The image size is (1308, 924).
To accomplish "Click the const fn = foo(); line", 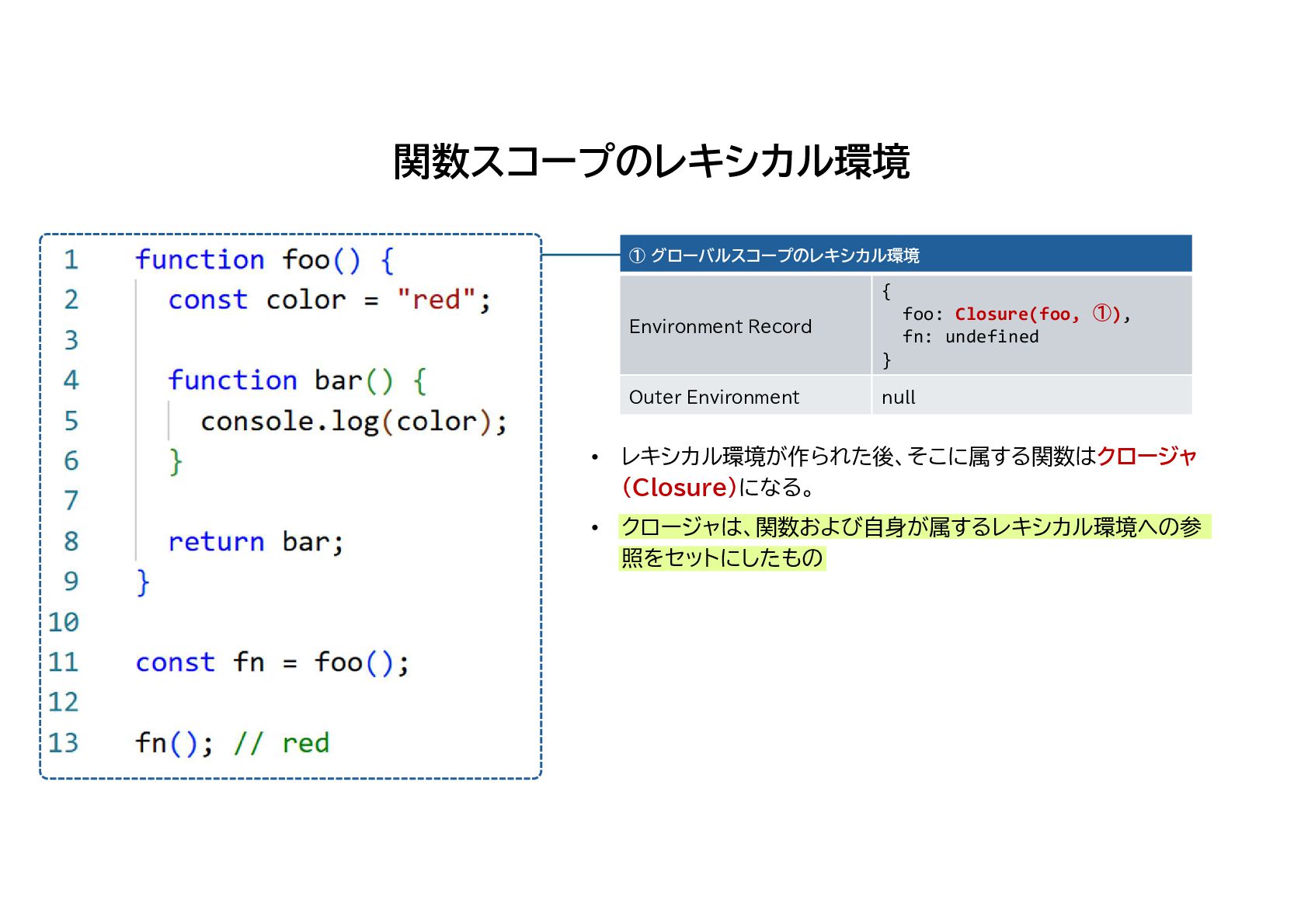I will click(x=272, y=662).
